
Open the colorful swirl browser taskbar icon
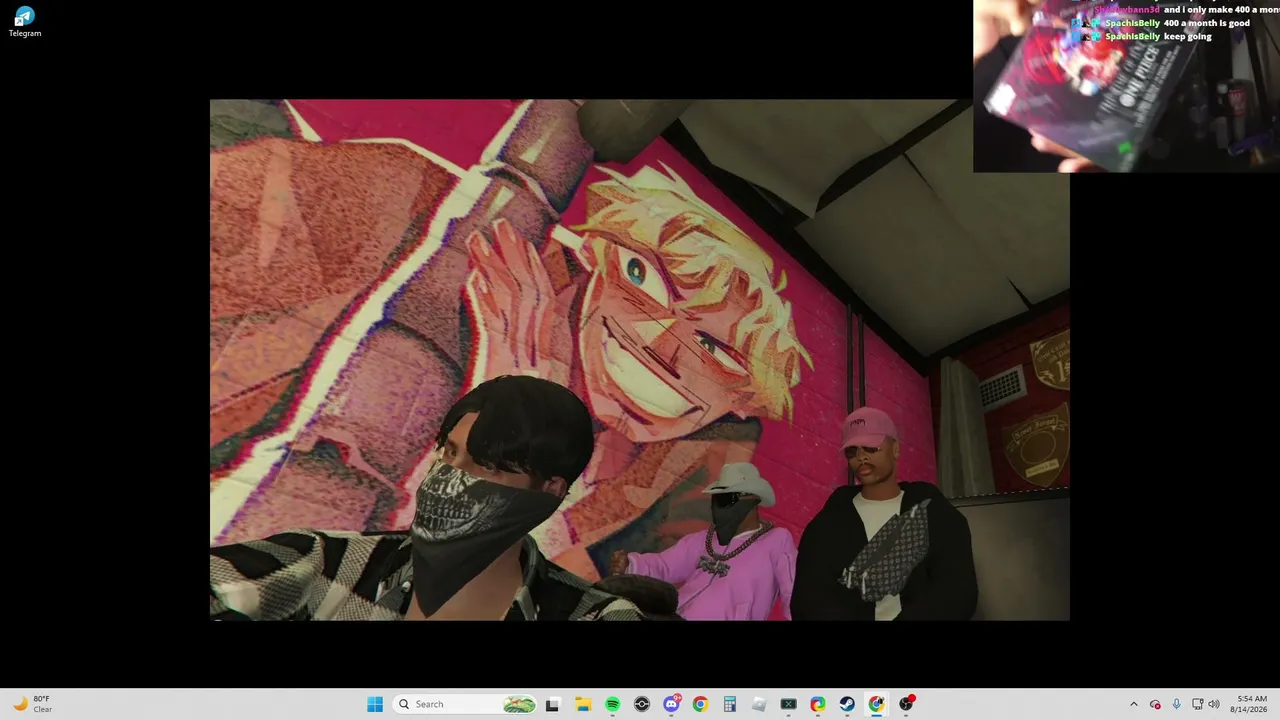818,704
